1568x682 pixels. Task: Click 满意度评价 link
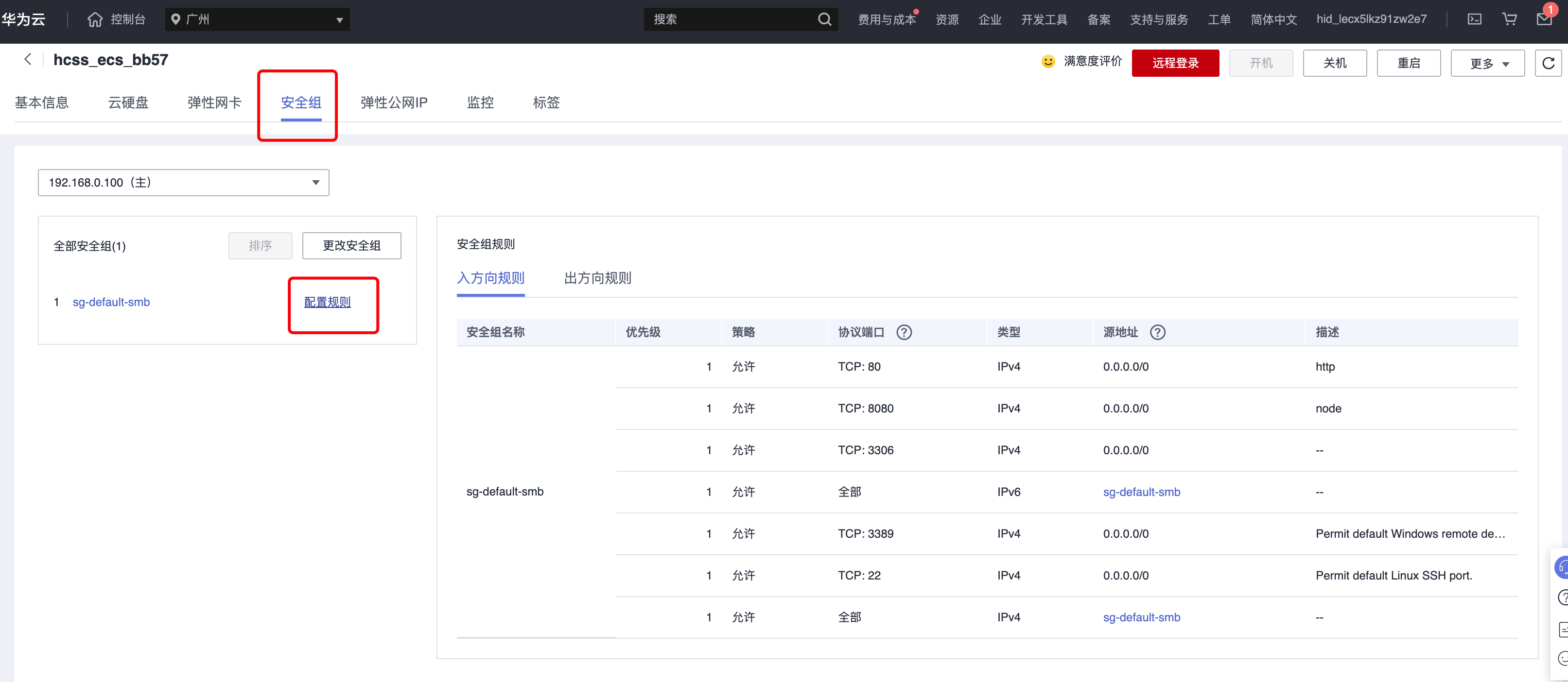[1092, 61]
